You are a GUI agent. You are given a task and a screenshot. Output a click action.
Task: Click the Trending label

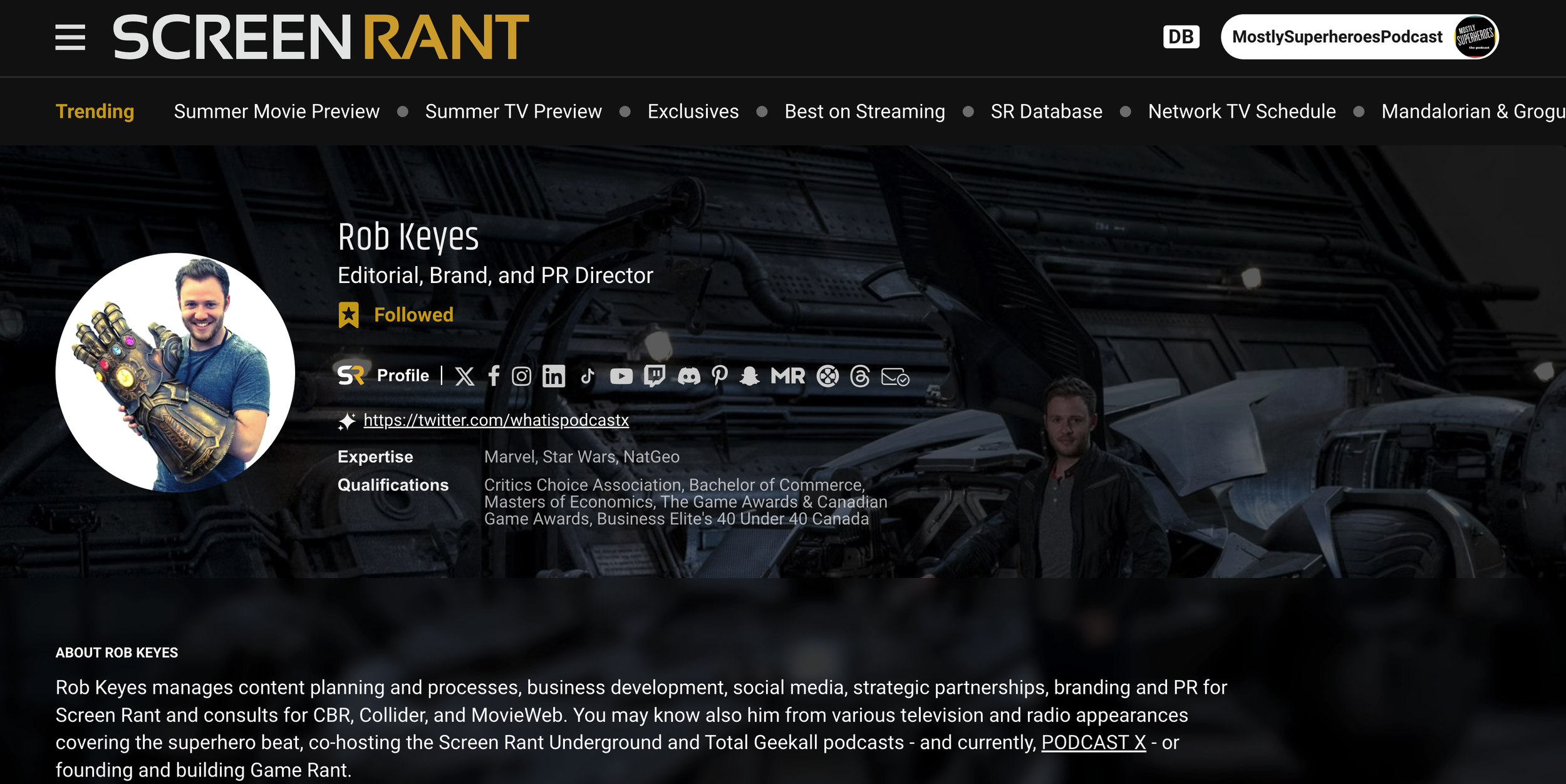pos(95,111)
